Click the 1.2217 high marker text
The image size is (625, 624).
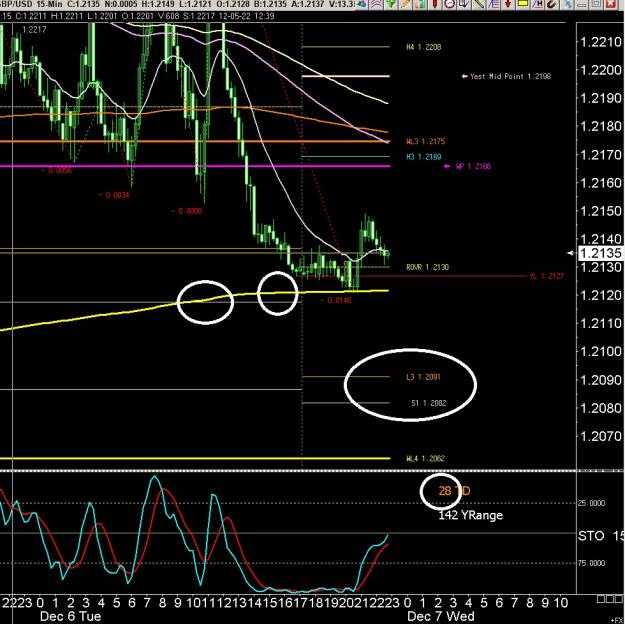tap(34, 30)
